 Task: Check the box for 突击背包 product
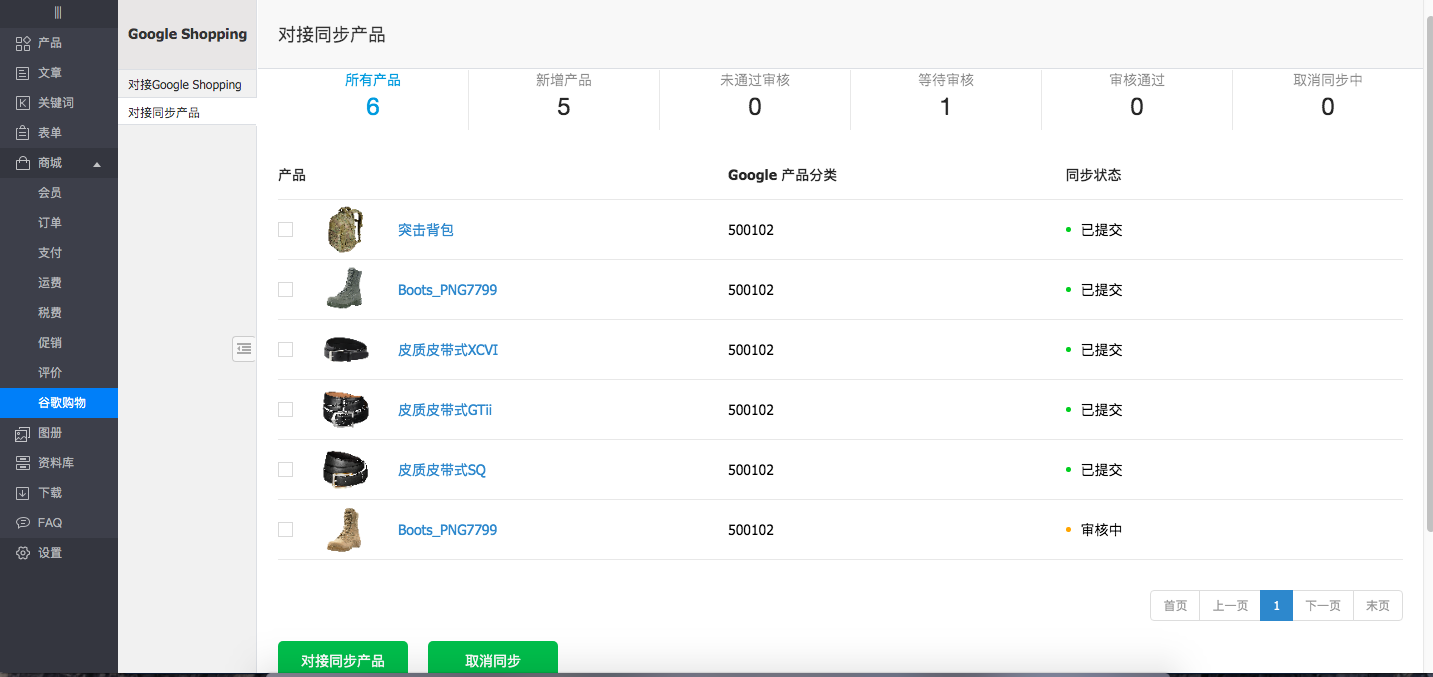(286, 229)
